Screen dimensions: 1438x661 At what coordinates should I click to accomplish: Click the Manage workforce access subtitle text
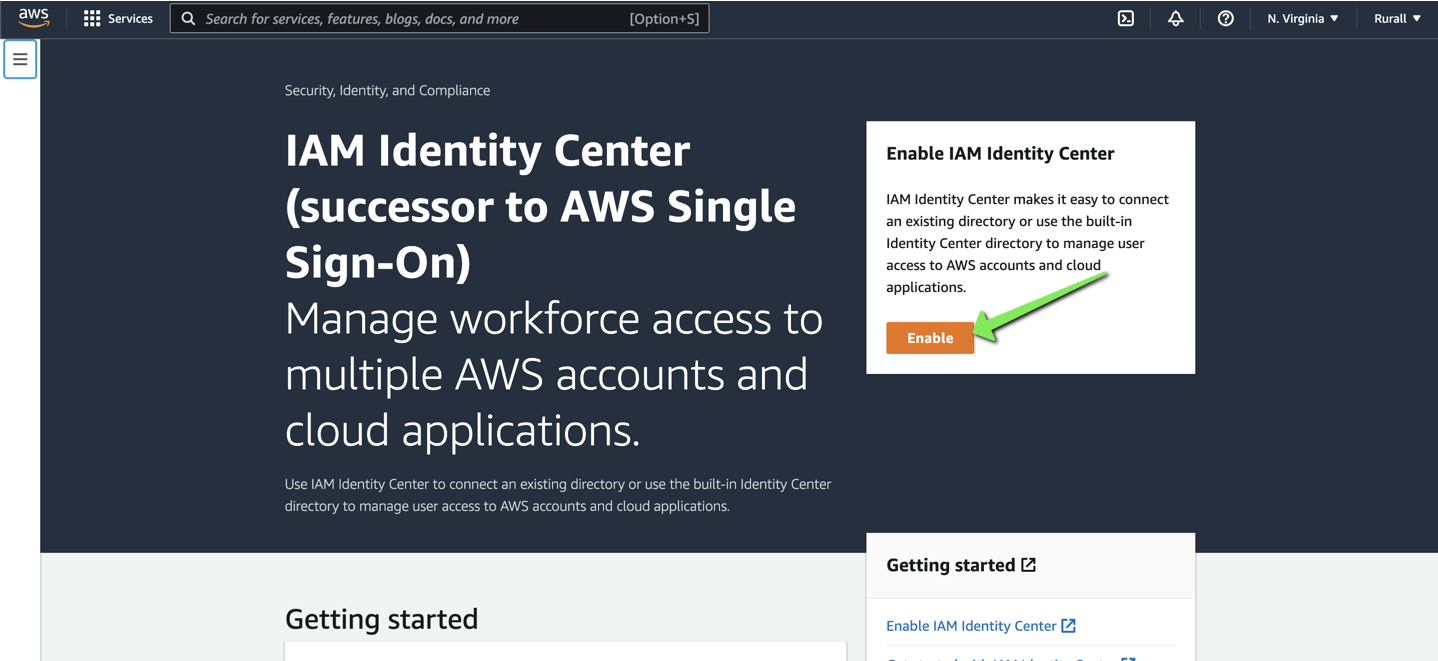[x=554, y=374]
